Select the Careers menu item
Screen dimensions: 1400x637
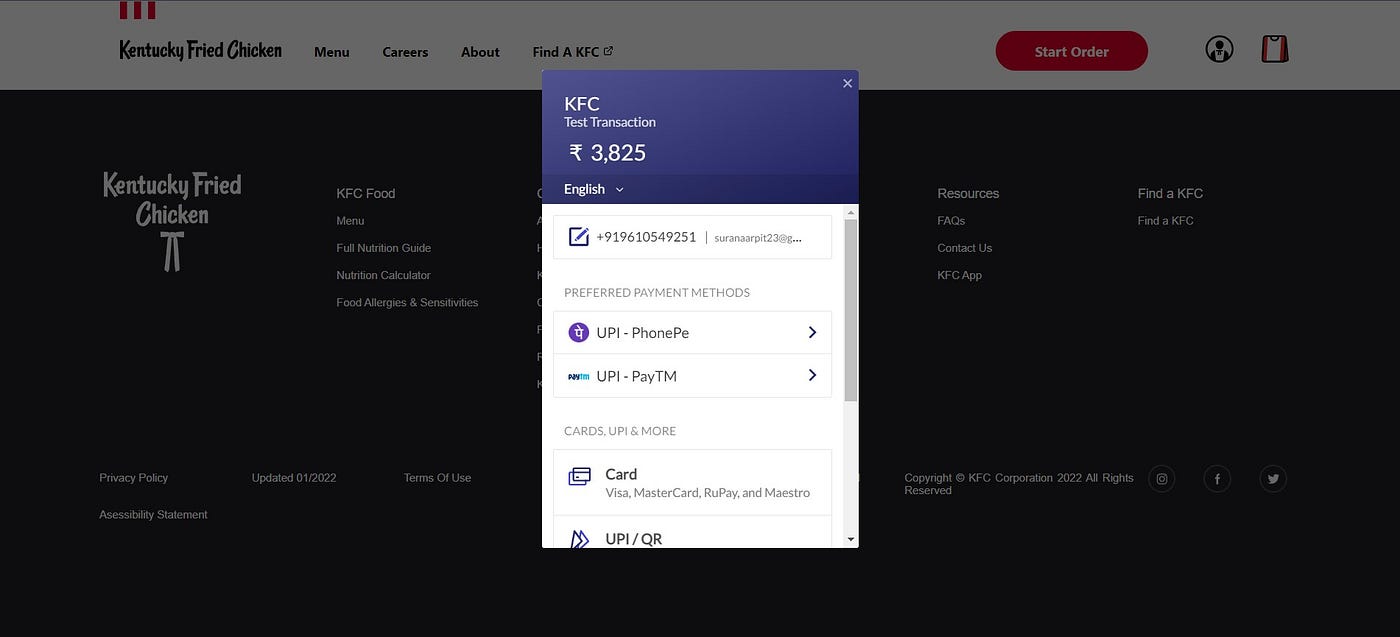tap(404, 52)
